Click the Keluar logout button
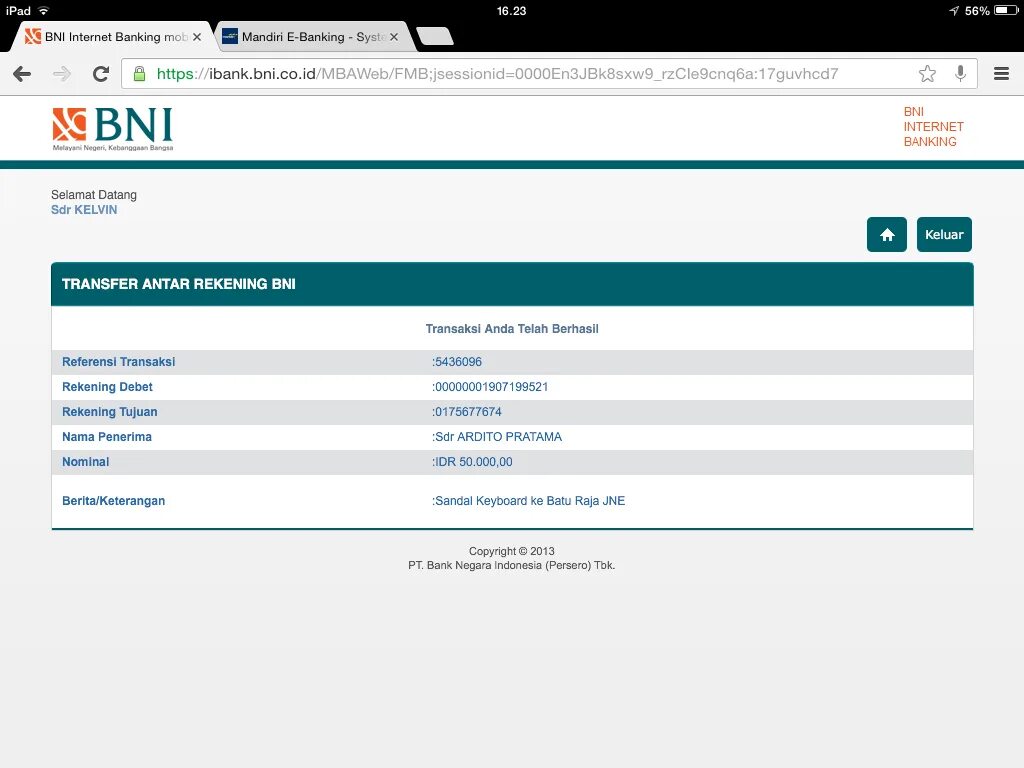1024x768 pixels. (x=944, y=234)
